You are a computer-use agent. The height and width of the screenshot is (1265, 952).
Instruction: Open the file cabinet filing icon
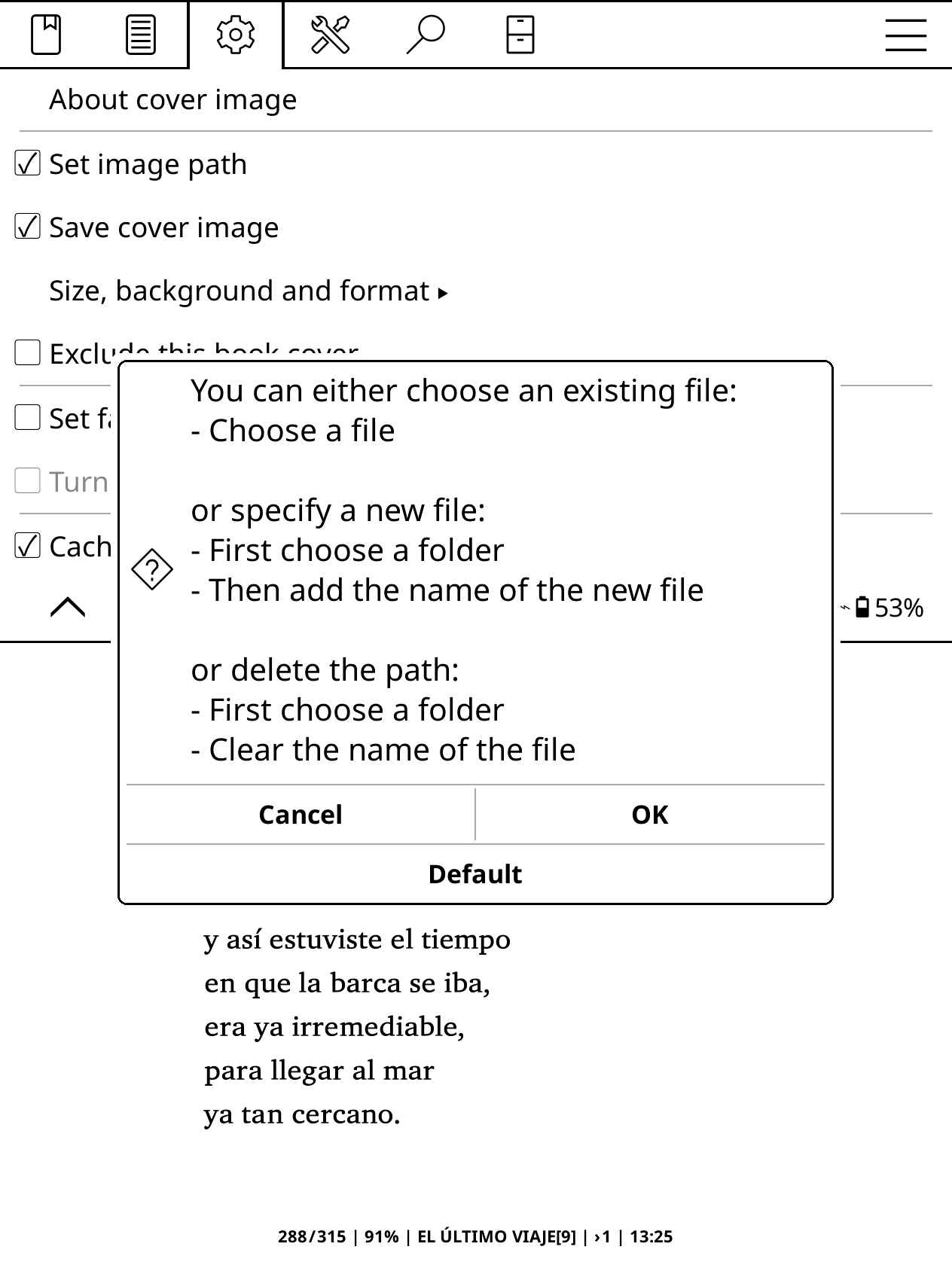(520, 35)
